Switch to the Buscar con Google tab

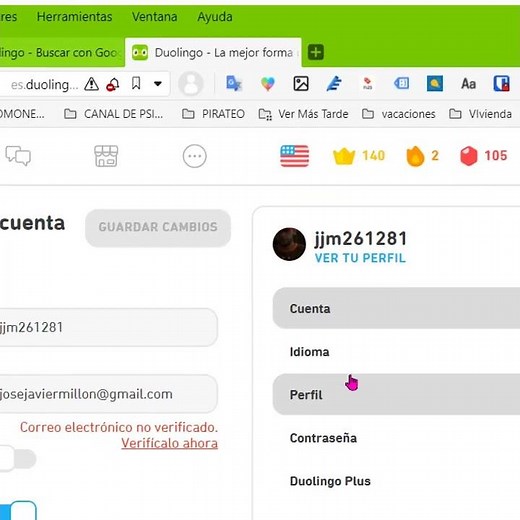click(x=62, y=53)
